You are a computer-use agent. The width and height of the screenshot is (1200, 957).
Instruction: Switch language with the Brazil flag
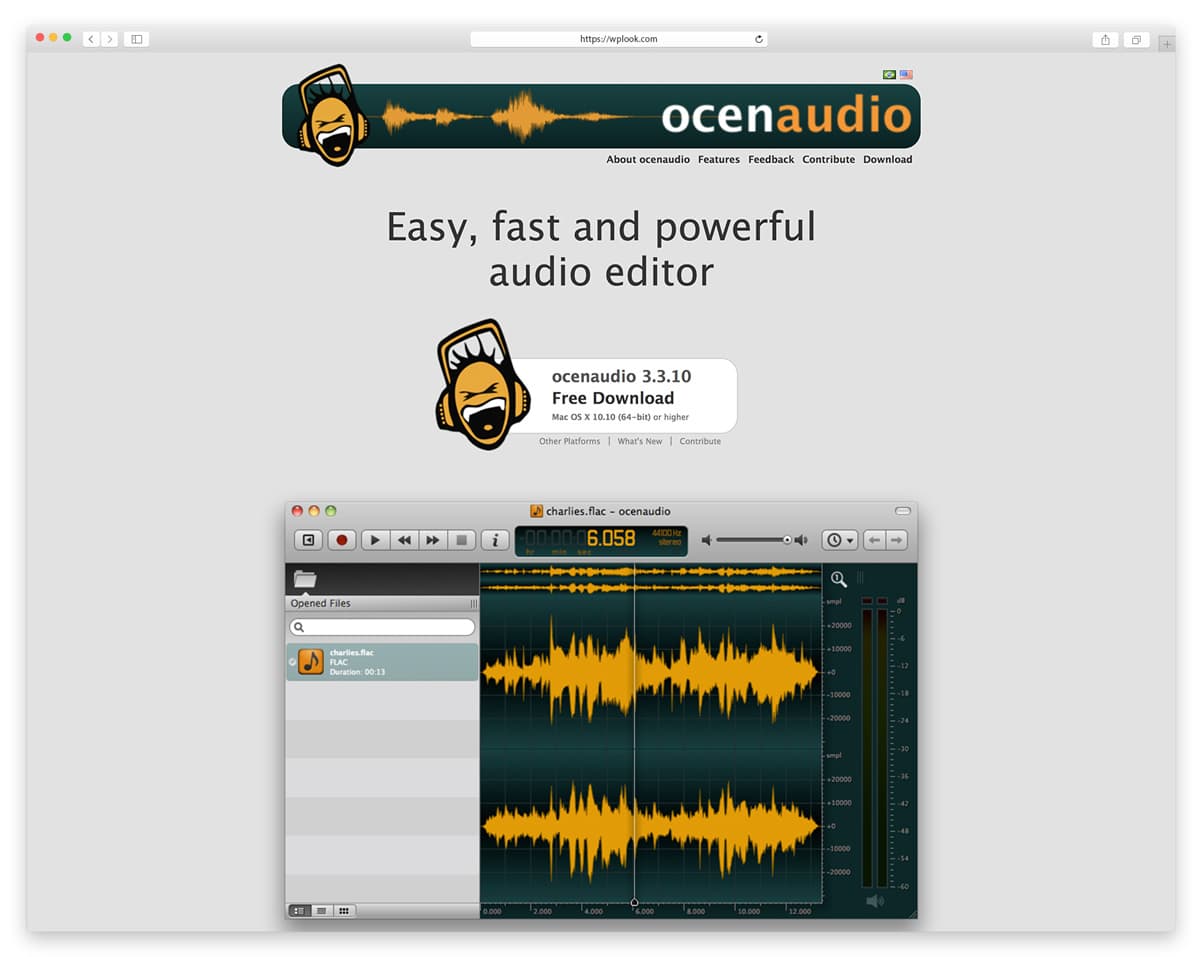[x=889, y=75]
